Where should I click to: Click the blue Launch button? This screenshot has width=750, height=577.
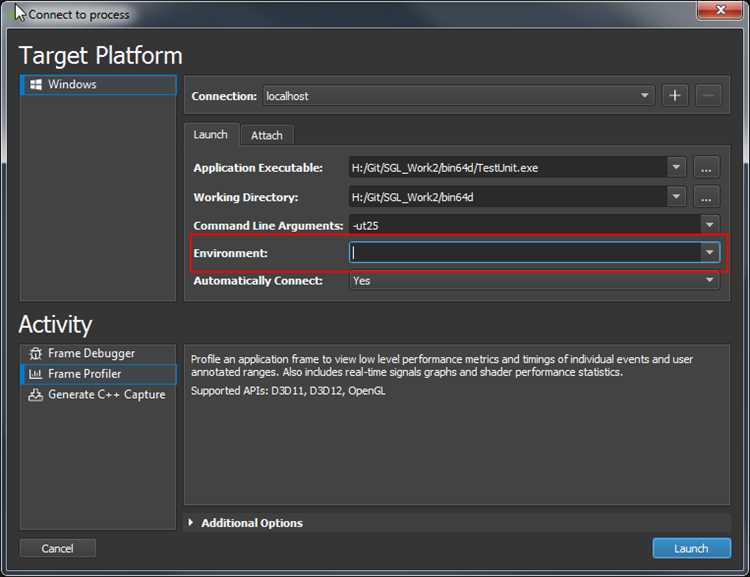click(x=692, y=548)
